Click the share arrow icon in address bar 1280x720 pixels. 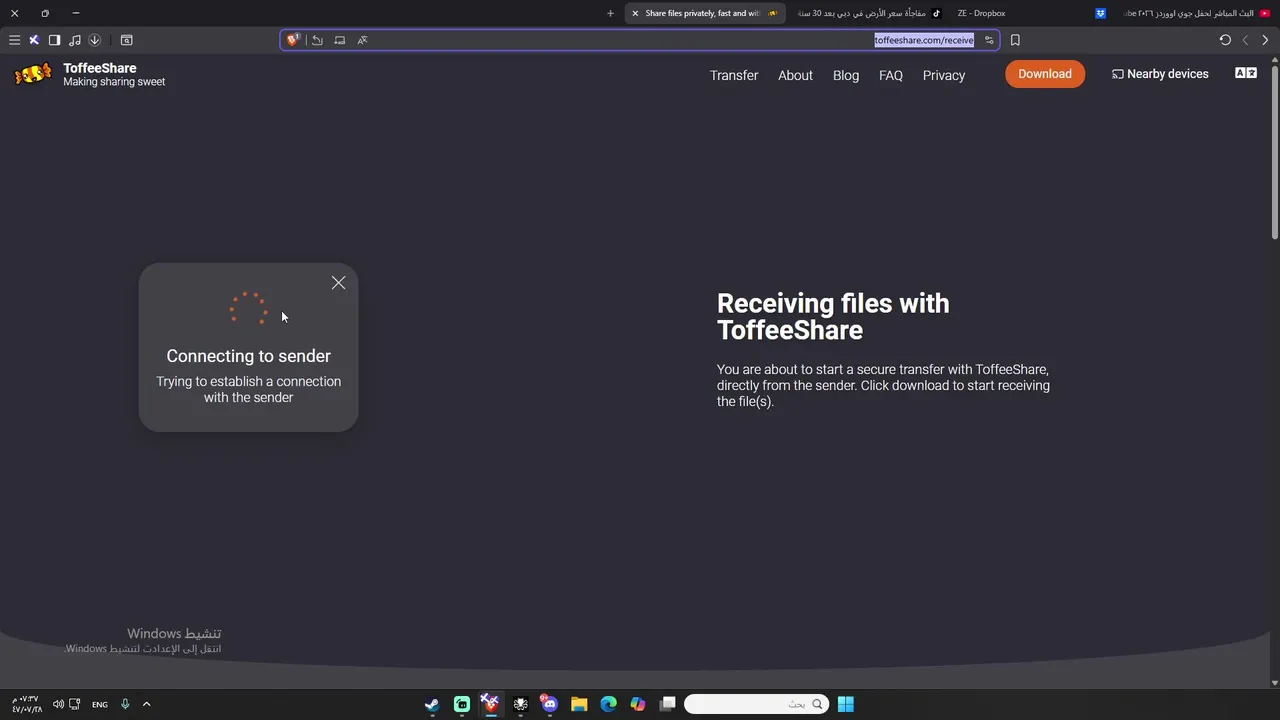click(x=317, y=40)
